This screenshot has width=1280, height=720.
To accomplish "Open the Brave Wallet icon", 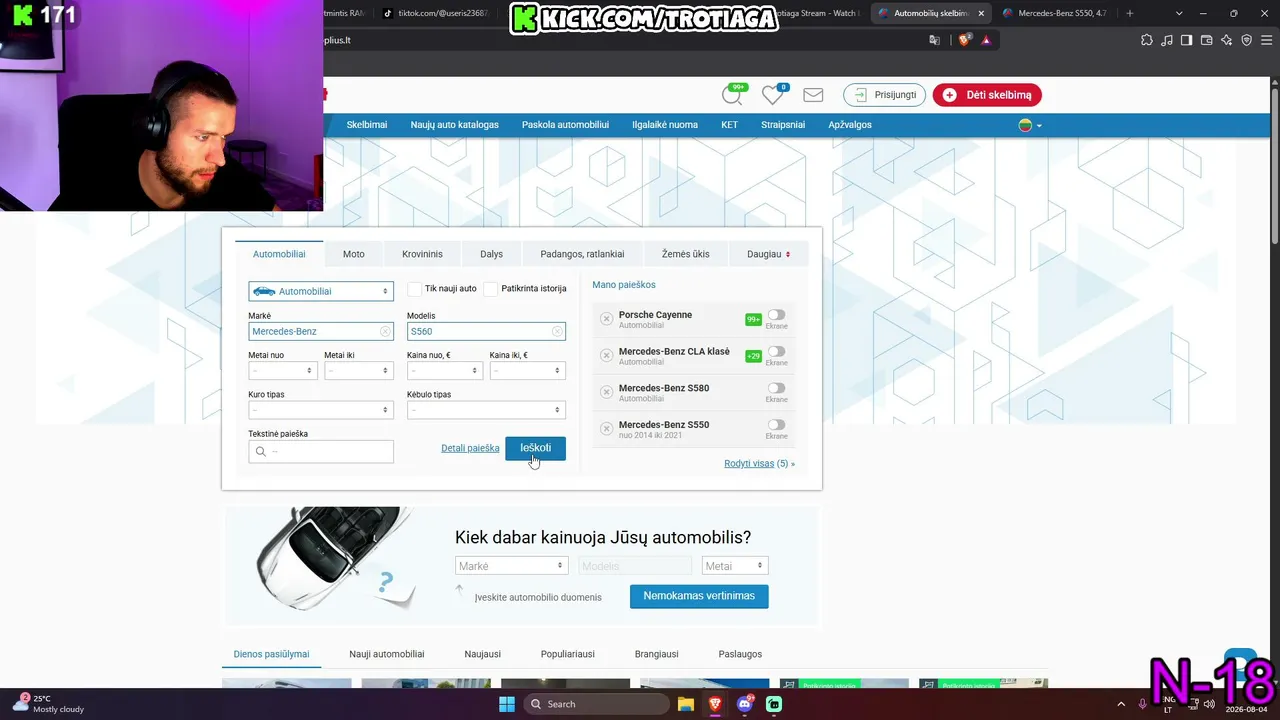I will coord(1206,40).
